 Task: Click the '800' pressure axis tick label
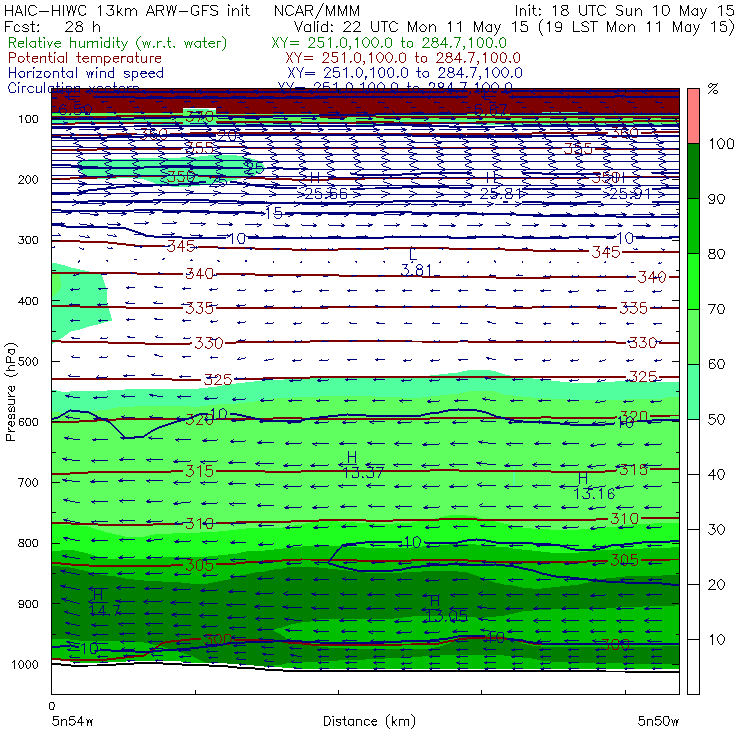[28, 543]
